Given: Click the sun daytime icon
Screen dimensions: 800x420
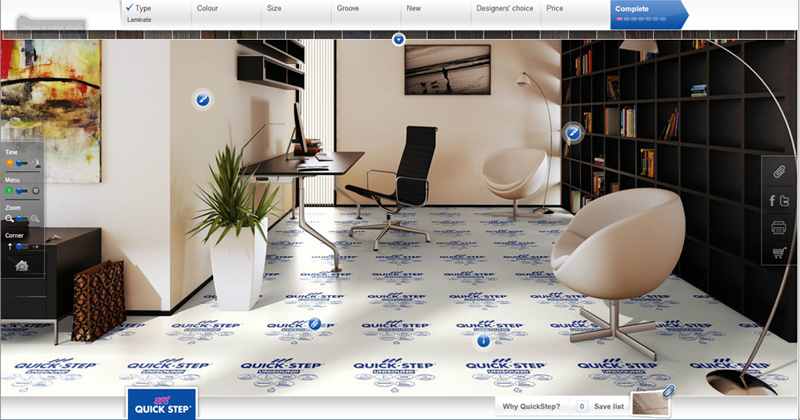Looking at the screenshot, I should tap(9, 163).
